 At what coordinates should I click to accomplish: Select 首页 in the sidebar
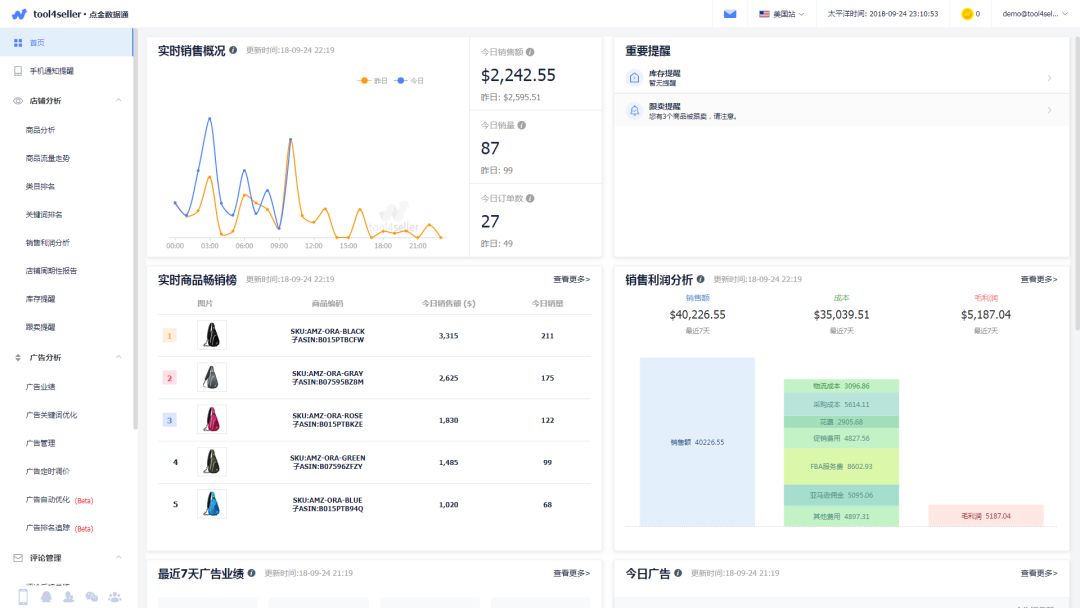coord(37,43)
